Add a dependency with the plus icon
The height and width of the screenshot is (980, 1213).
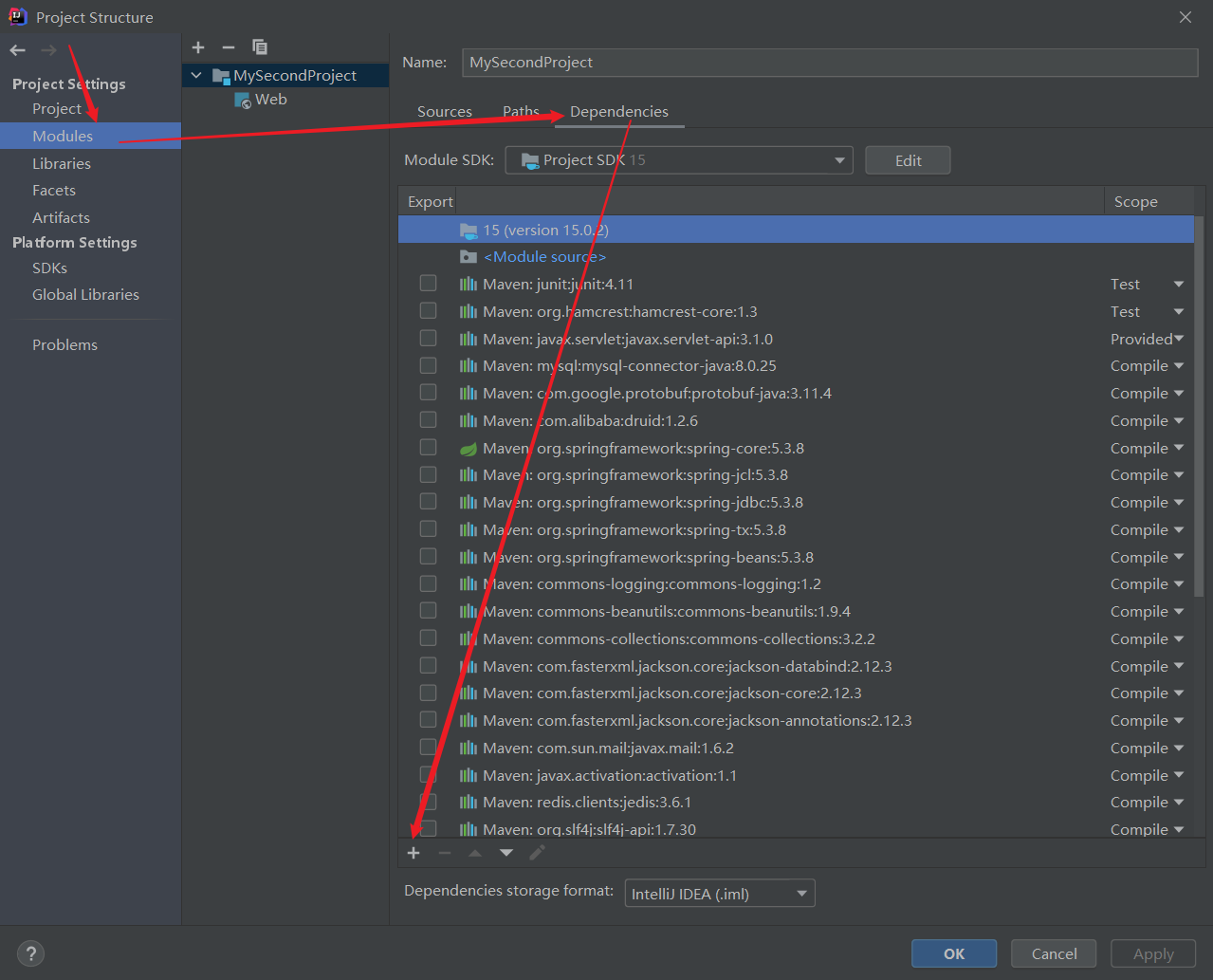pyautogui.click(x=414, y=853)
